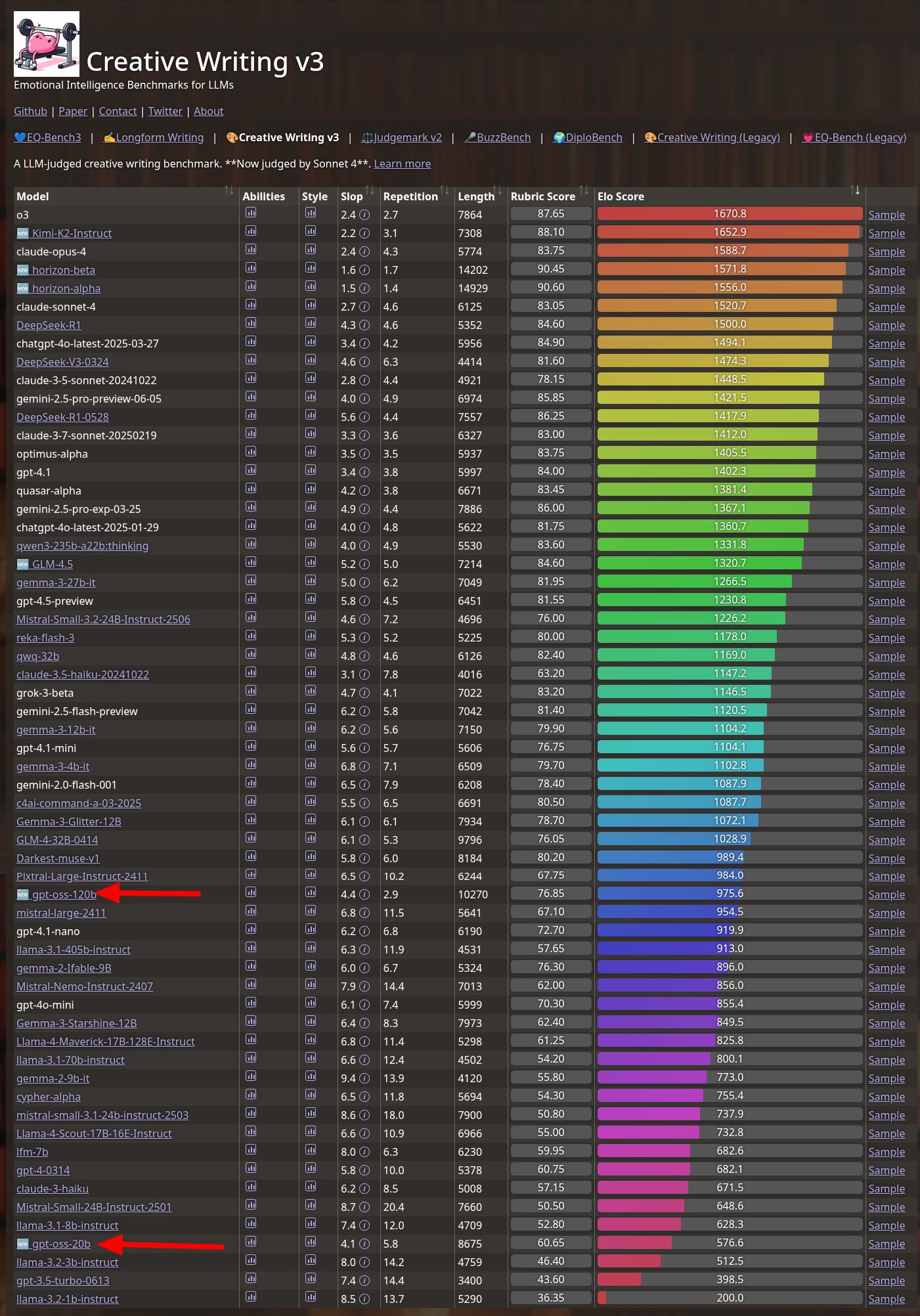Follow the qwen3-235b-a22b:thinking model link

click(82, 546)
